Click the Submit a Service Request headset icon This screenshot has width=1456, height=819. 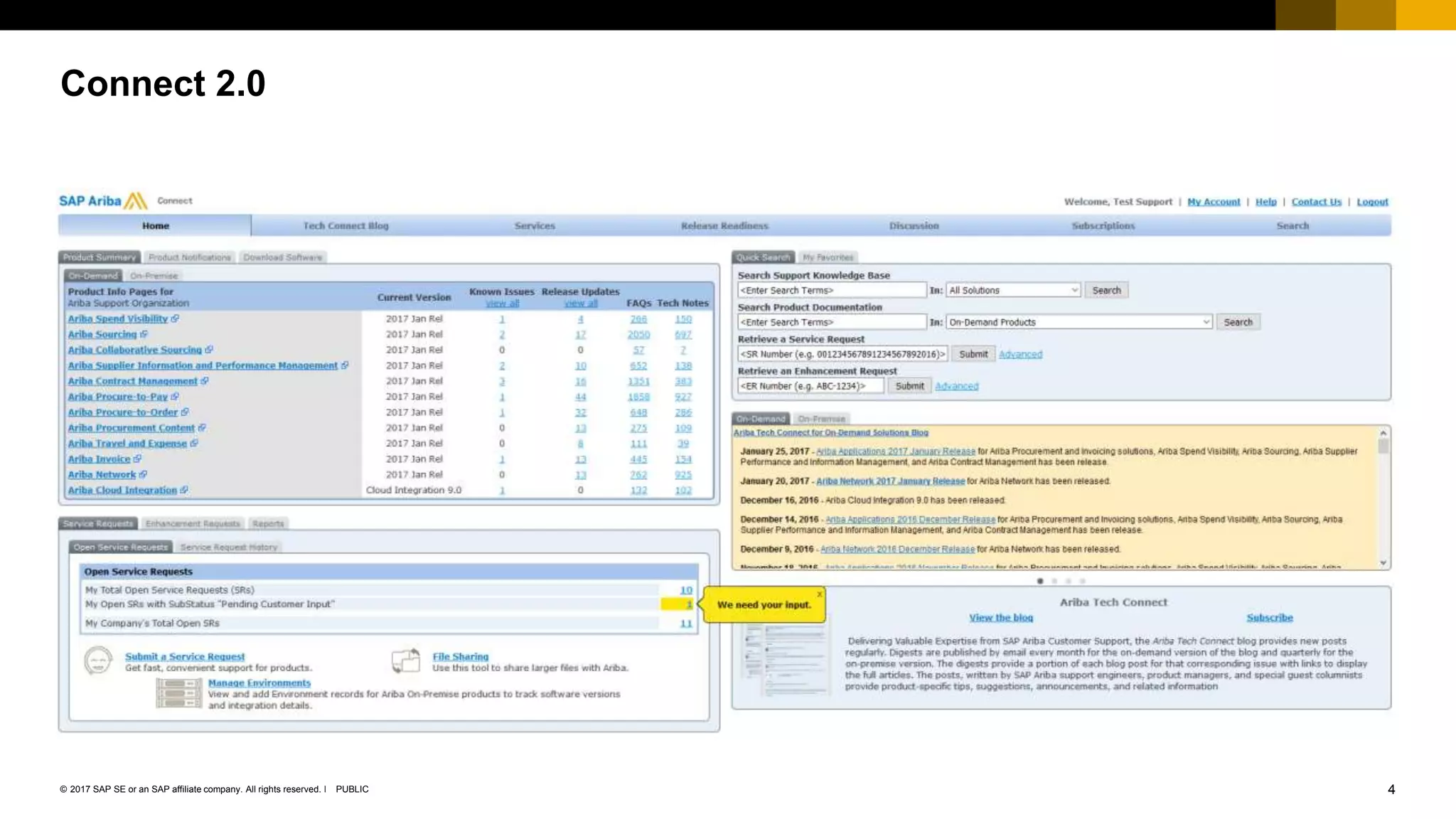click(x=98, y=660)
